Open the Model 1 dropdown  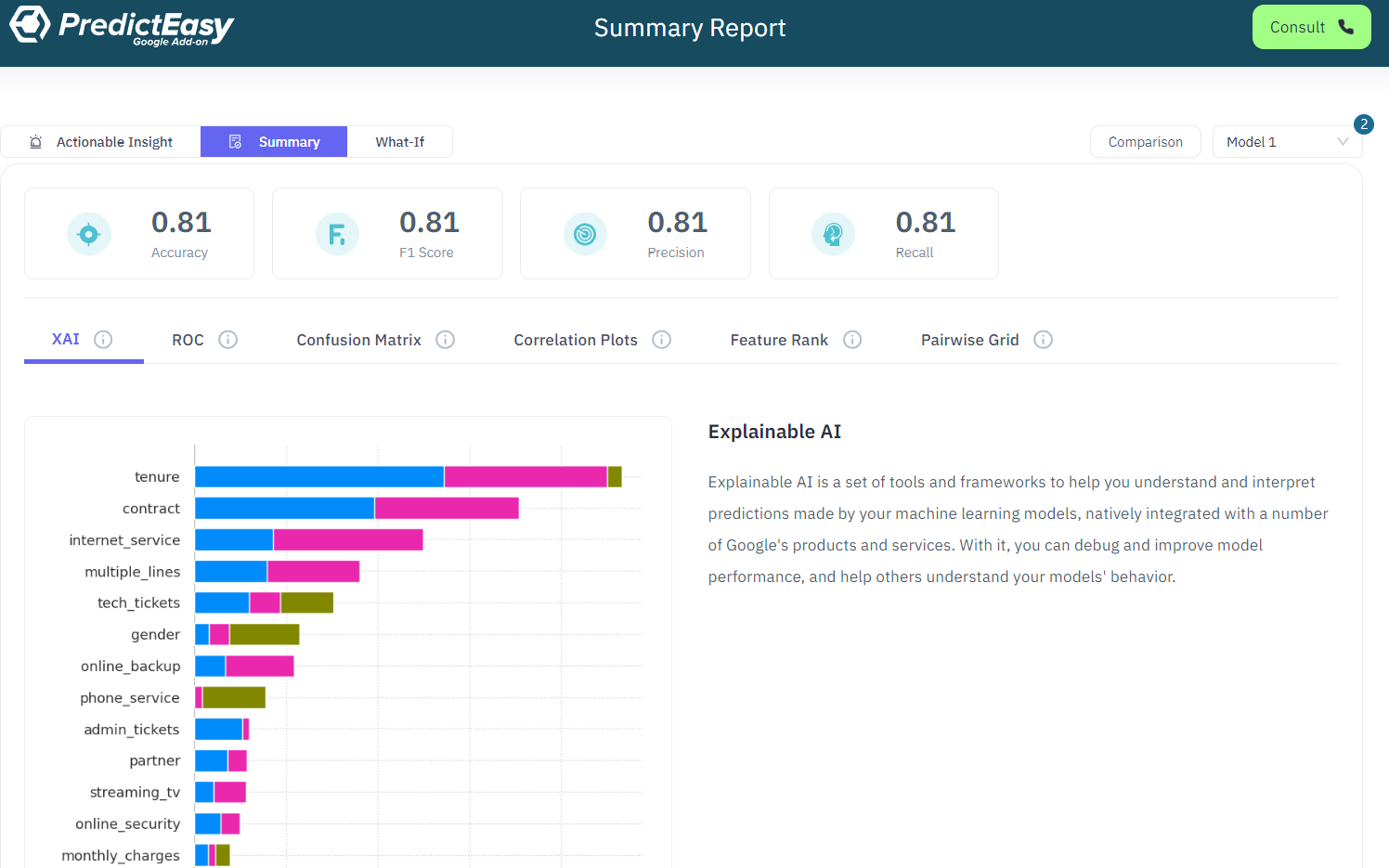tap(1286, 142)
